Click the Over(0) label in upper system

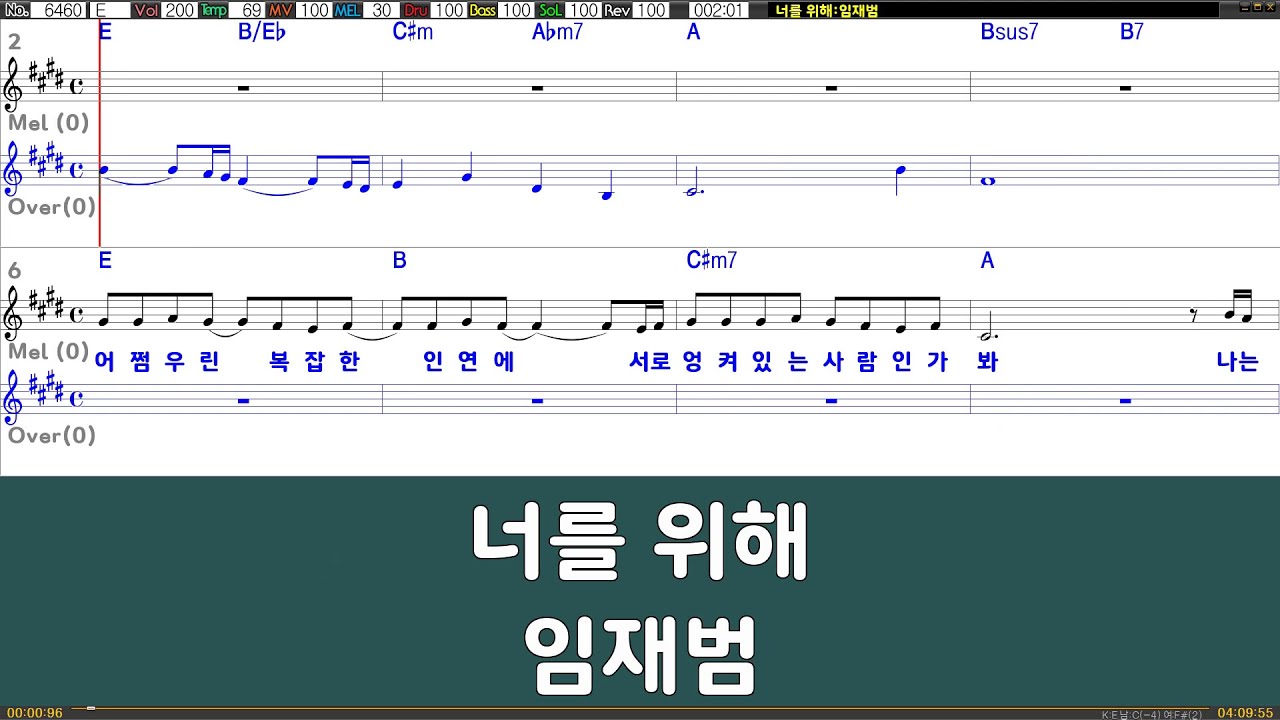pyautogui.click(x=52, y=207)
